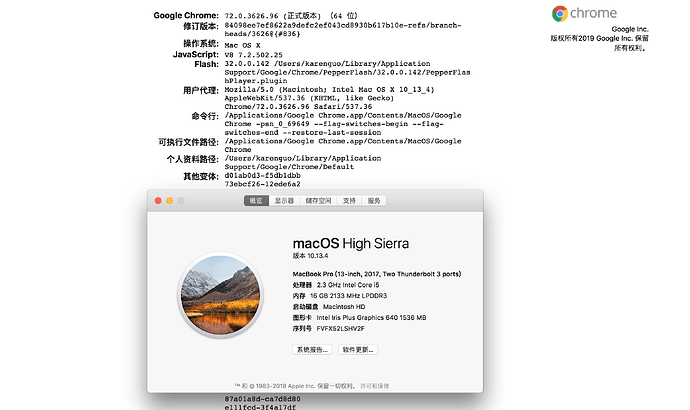
Task: Select variation 73ebcf26-12ede6a2
Action: tap(263, 184)
